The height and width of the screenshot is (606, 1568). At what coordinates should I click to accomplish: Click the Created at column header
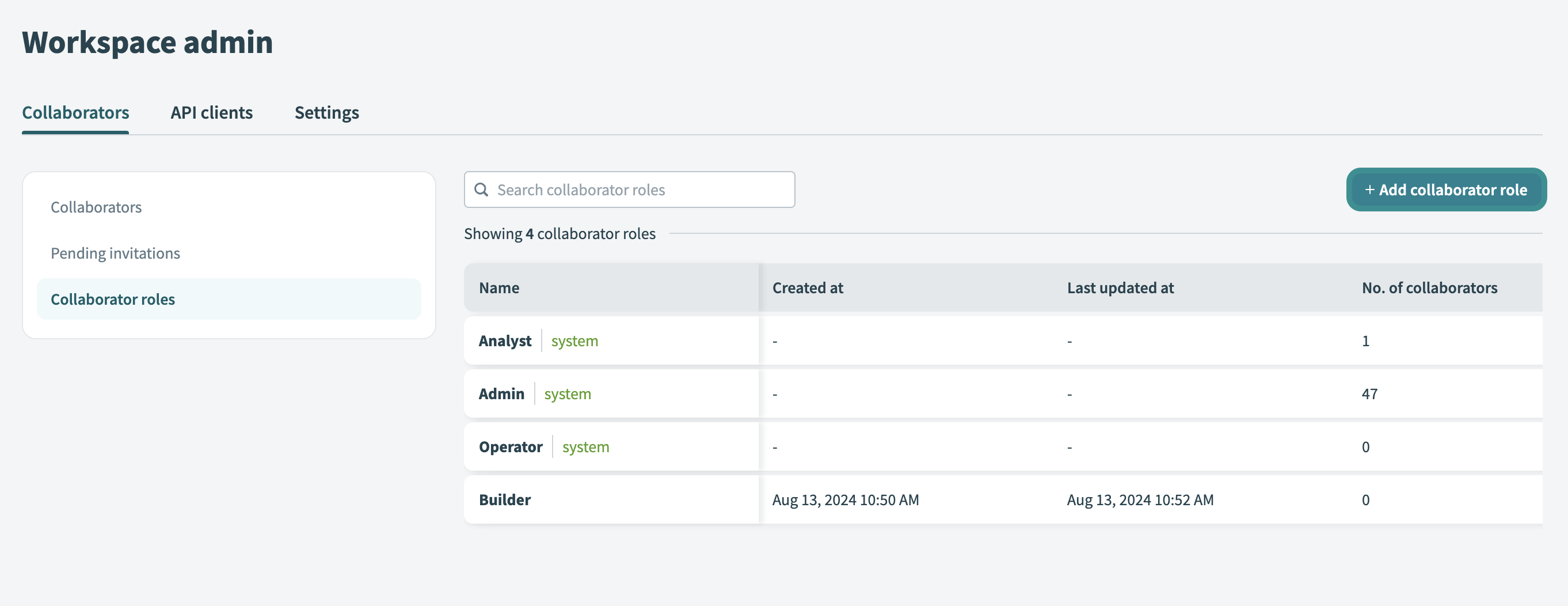click(x=807, y=287)
